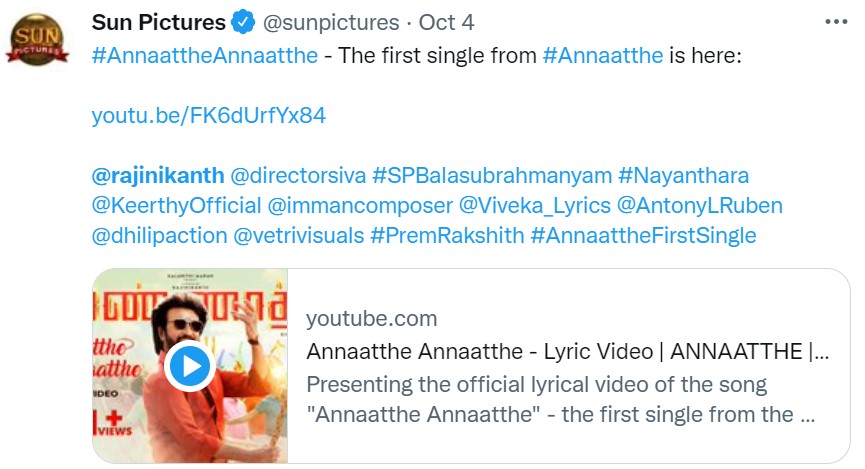Open the Annaatthe video thumbnail image
Viewport: 865px width, 469px height.
pyautogui.click(x=190, y=366)
